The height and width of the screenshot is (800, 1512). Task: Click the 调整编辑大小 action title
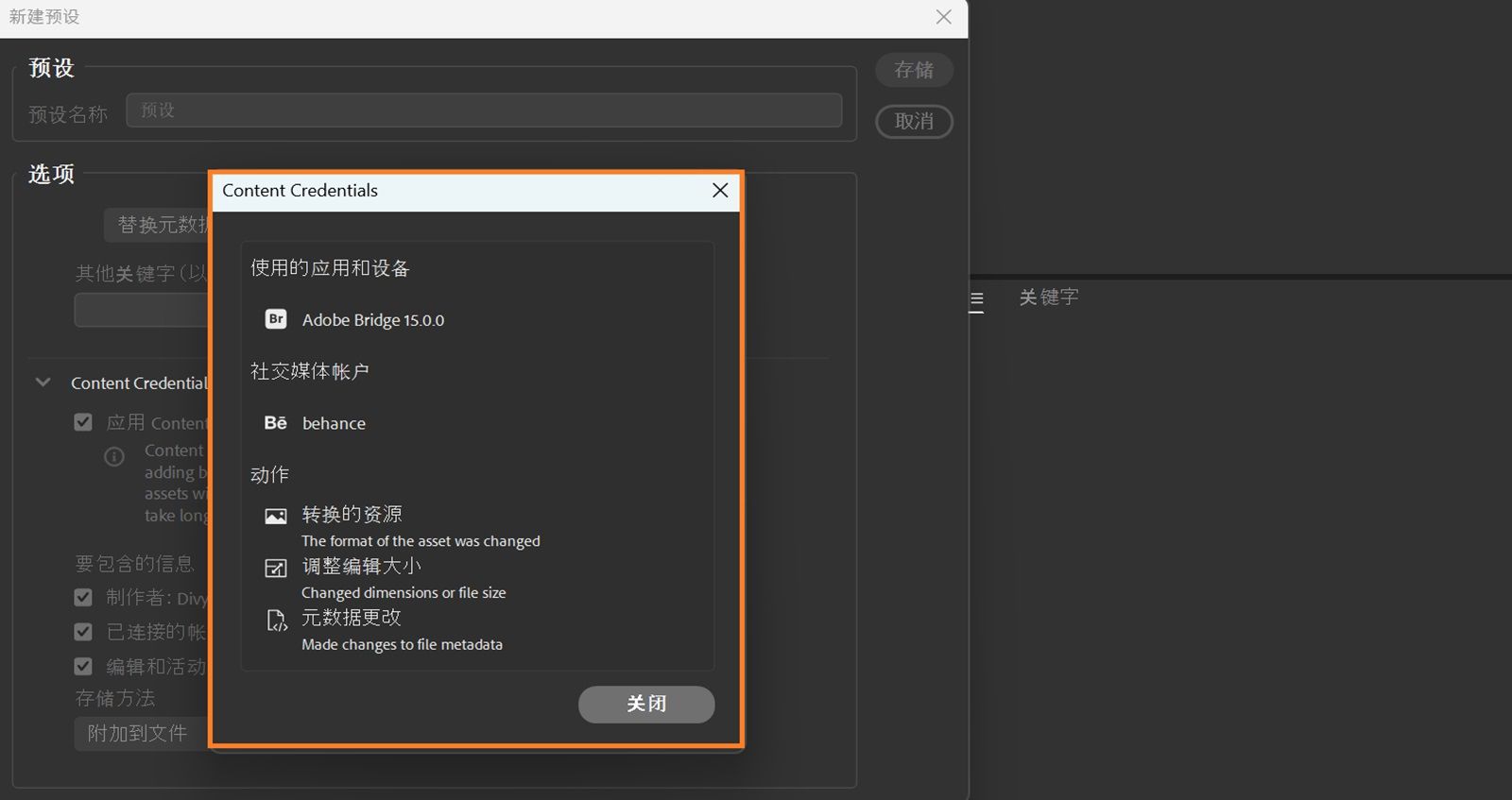coord(362,566)
